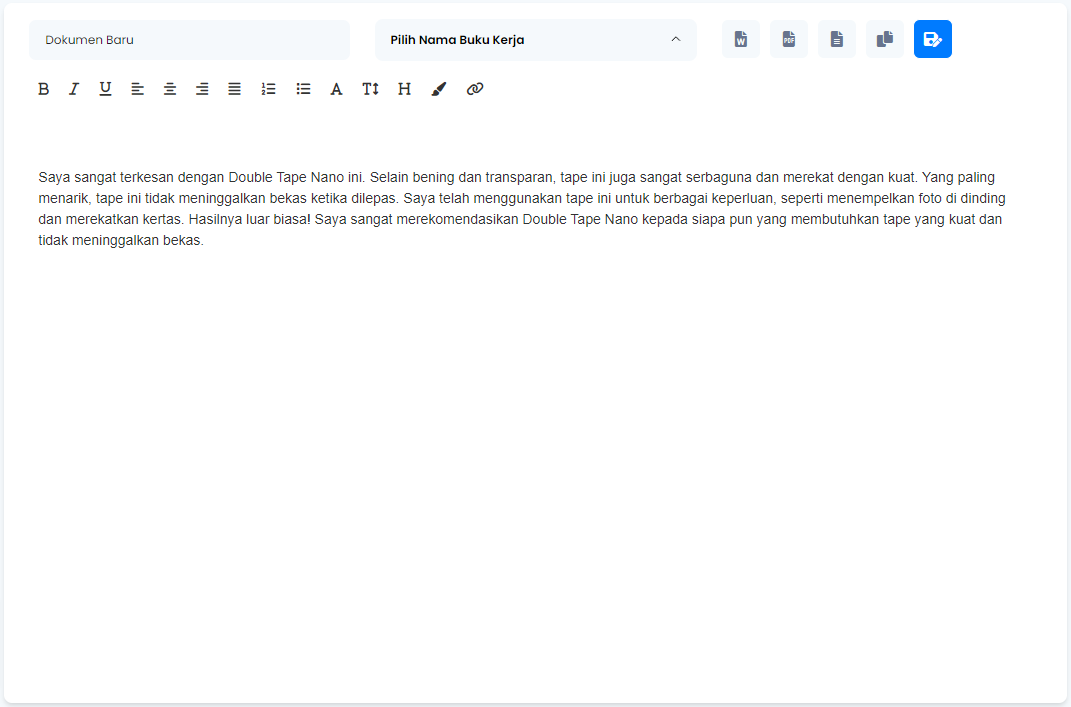
Task: Align text to the left
Action: [137, 89]
